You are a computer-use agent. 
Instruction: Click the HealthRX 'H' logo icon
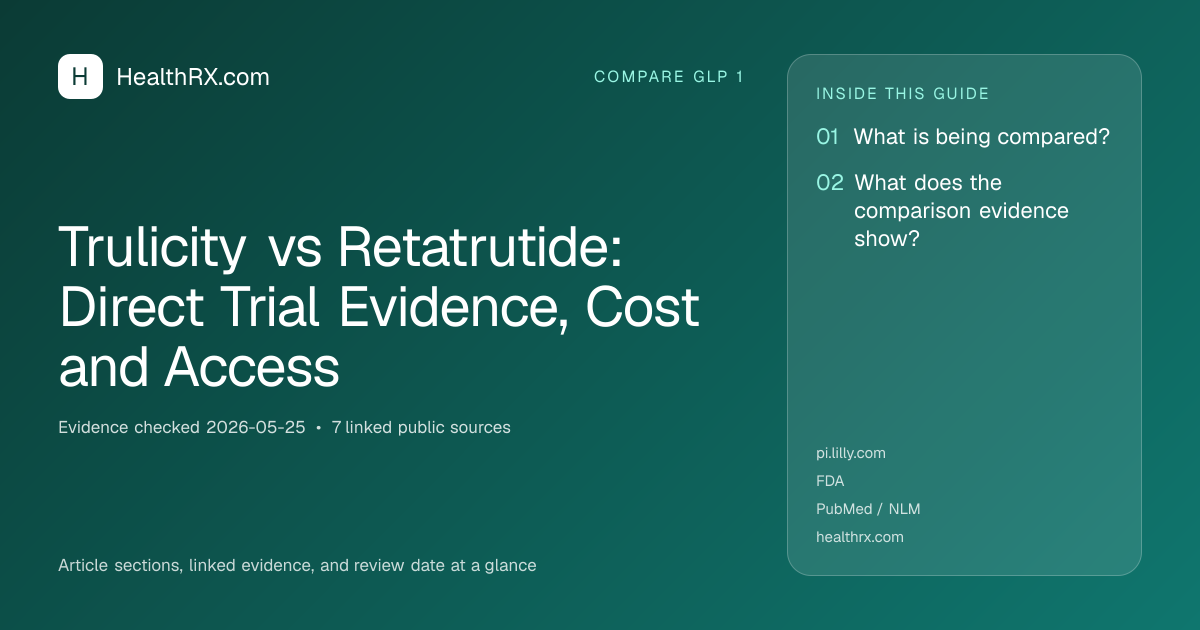tap(80, 77)
